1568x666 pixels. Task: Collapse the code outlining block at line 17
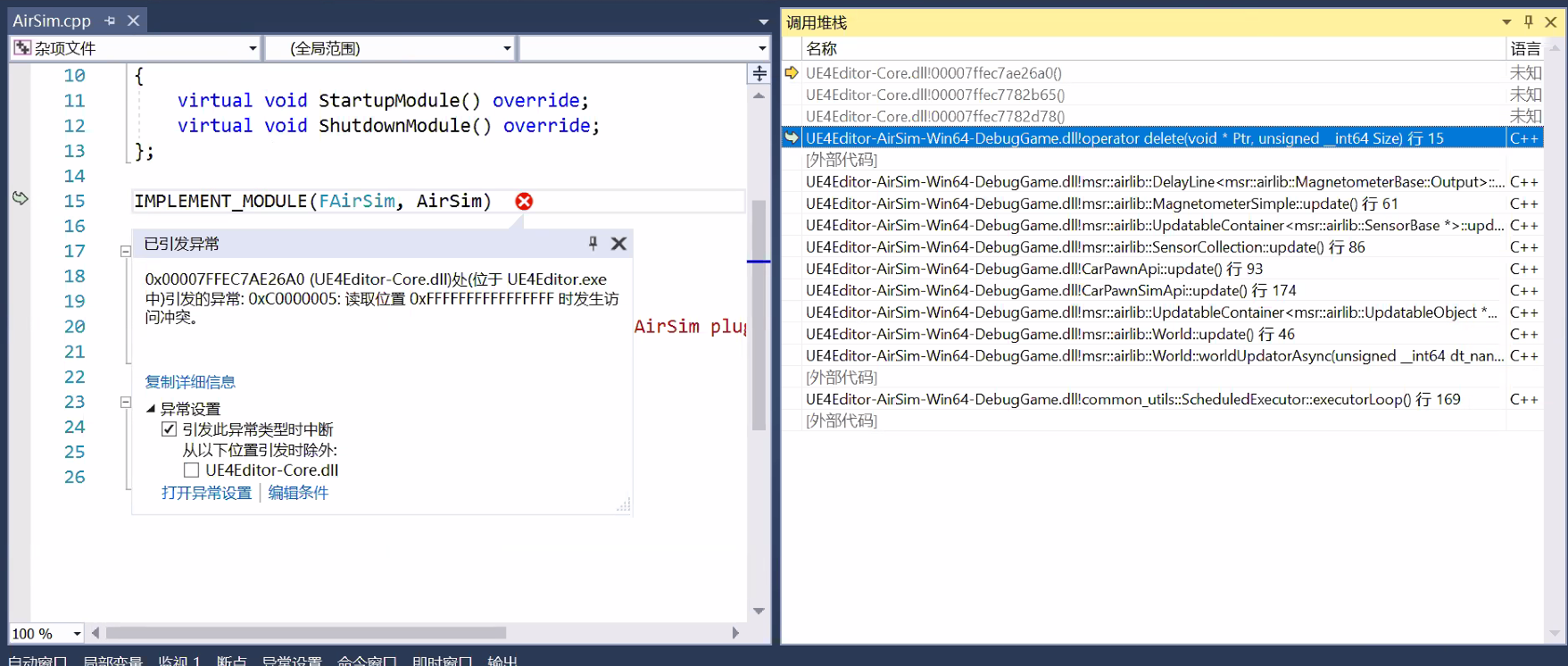tap(126, 252)
